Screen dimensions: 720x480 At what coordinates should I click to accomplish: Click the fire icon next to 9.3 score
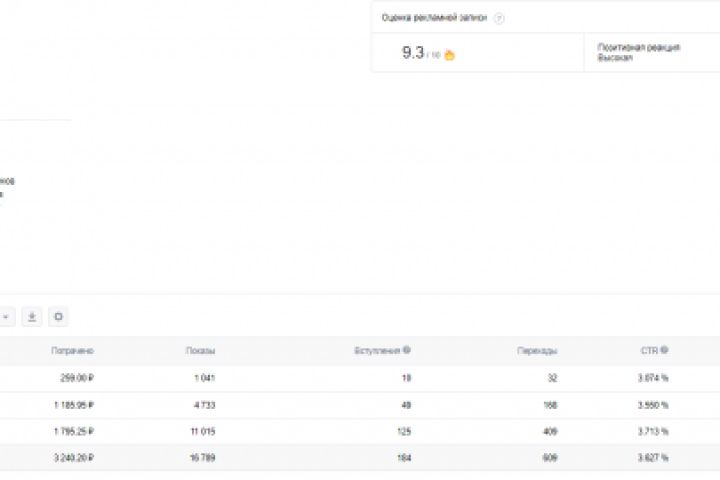449,55
